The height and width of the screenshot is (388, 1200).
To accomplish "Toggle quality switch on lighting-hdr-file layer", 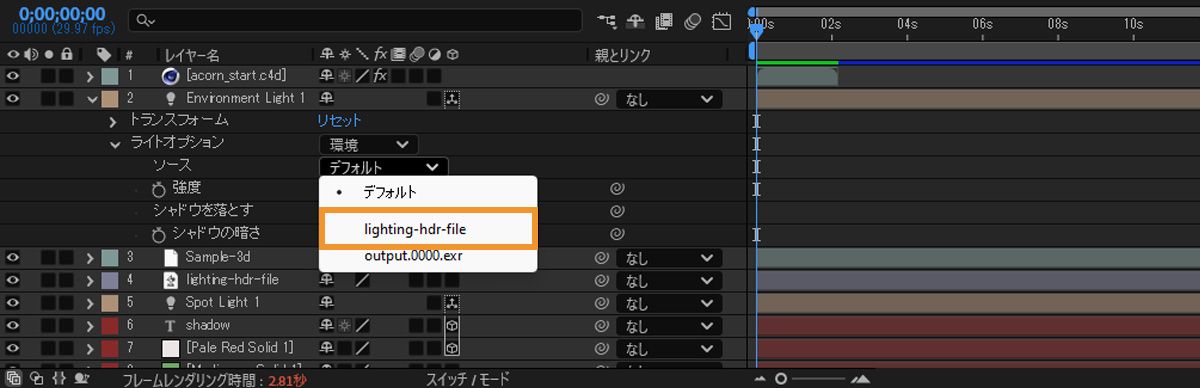I will point(362,280).
